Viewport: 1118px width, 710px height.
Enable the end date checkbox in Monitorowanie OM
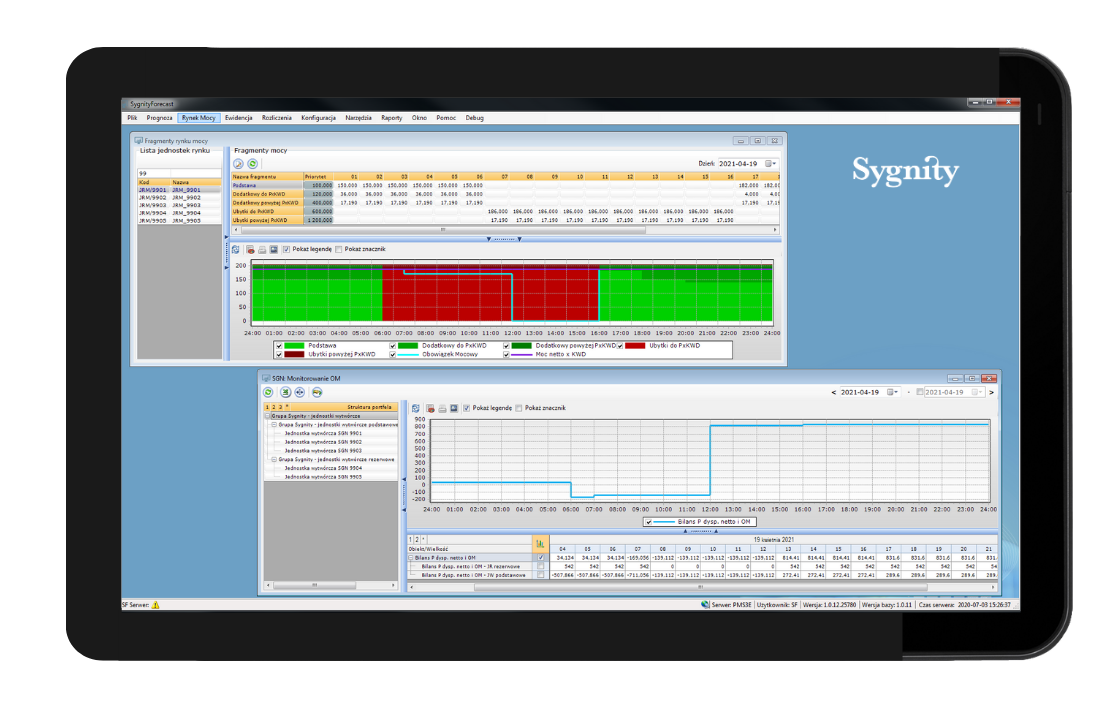[920, 392]
